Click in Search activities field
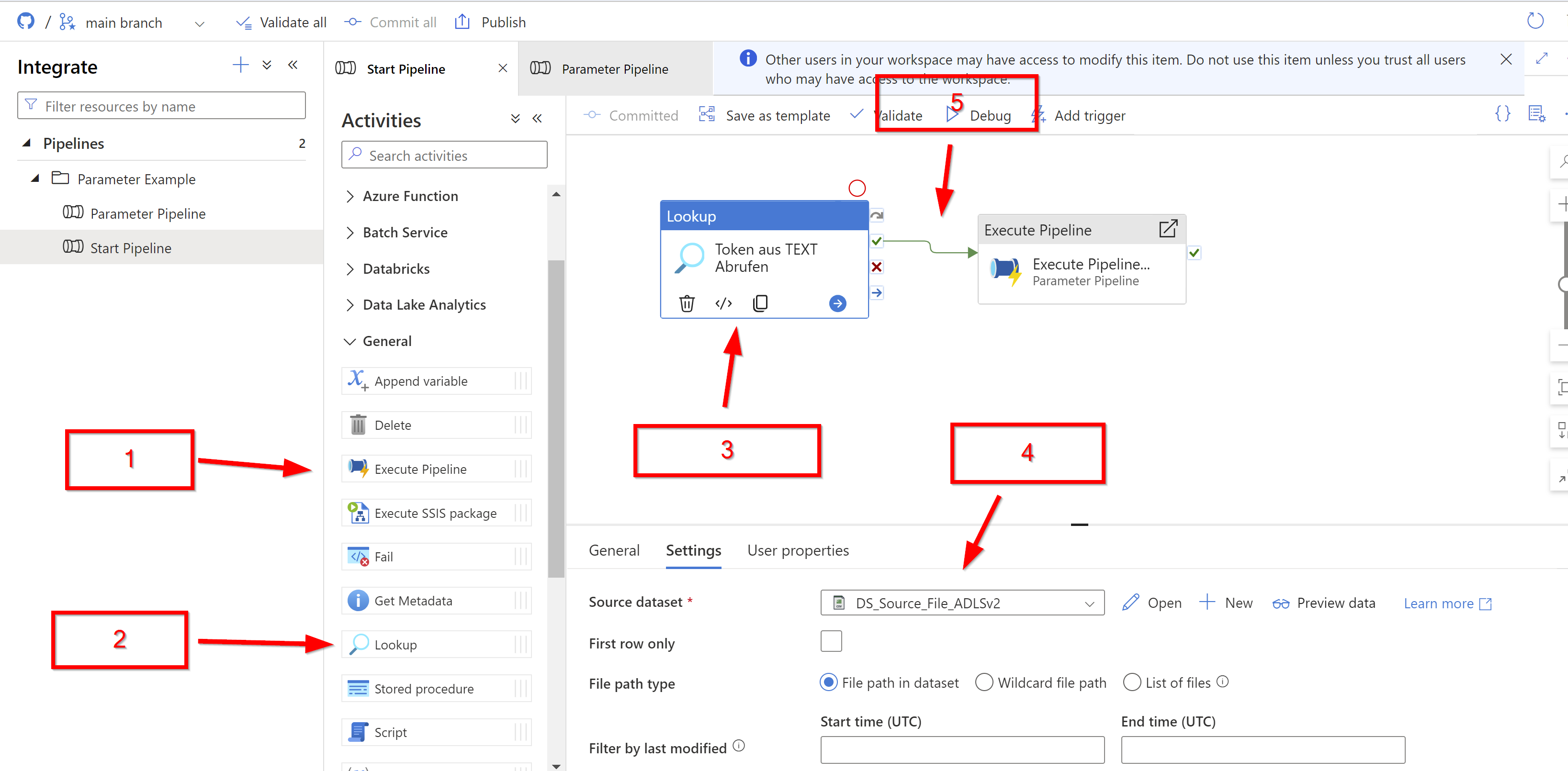The image size is (1568, 771). click(x=444, y=155)
